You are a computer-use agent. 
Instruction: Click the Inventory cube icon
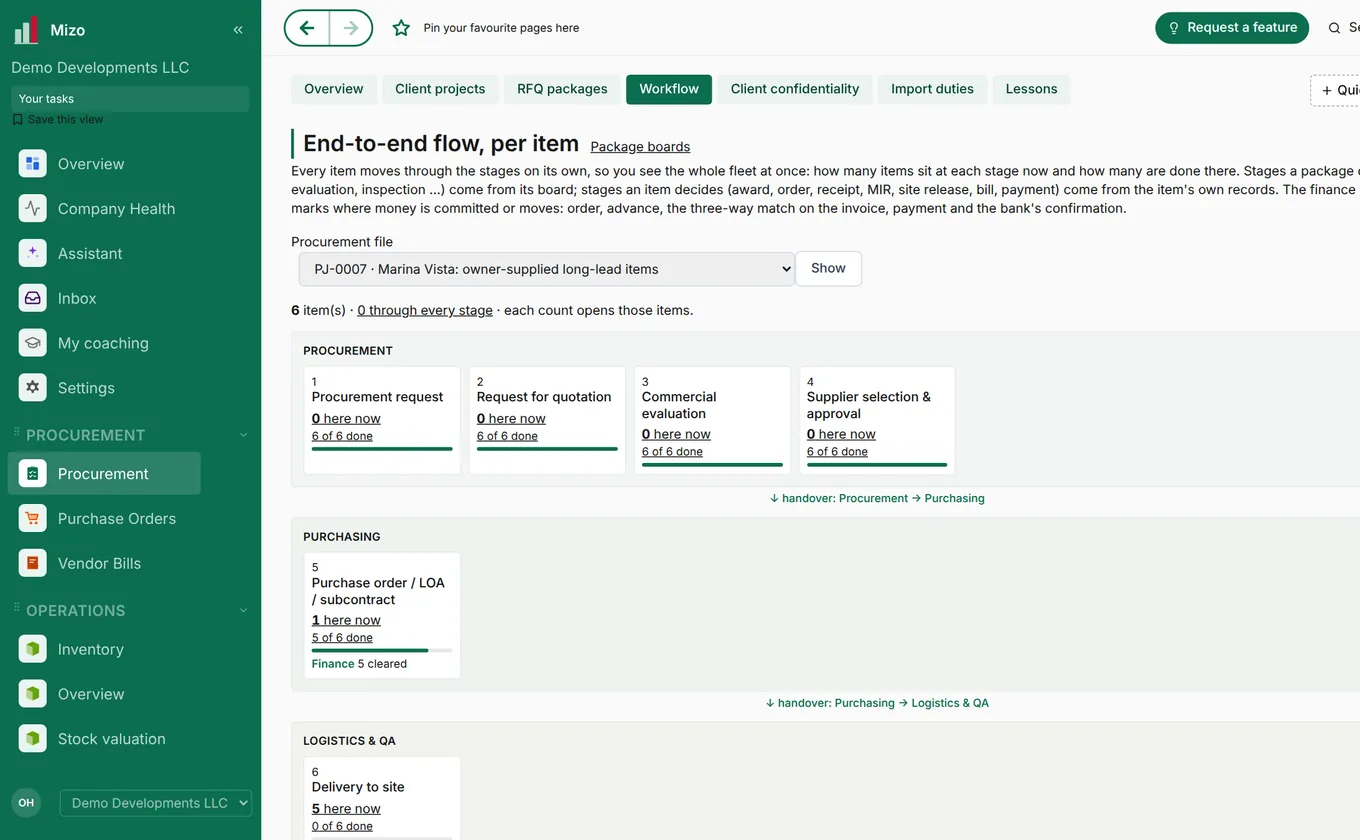coord(33,649)
